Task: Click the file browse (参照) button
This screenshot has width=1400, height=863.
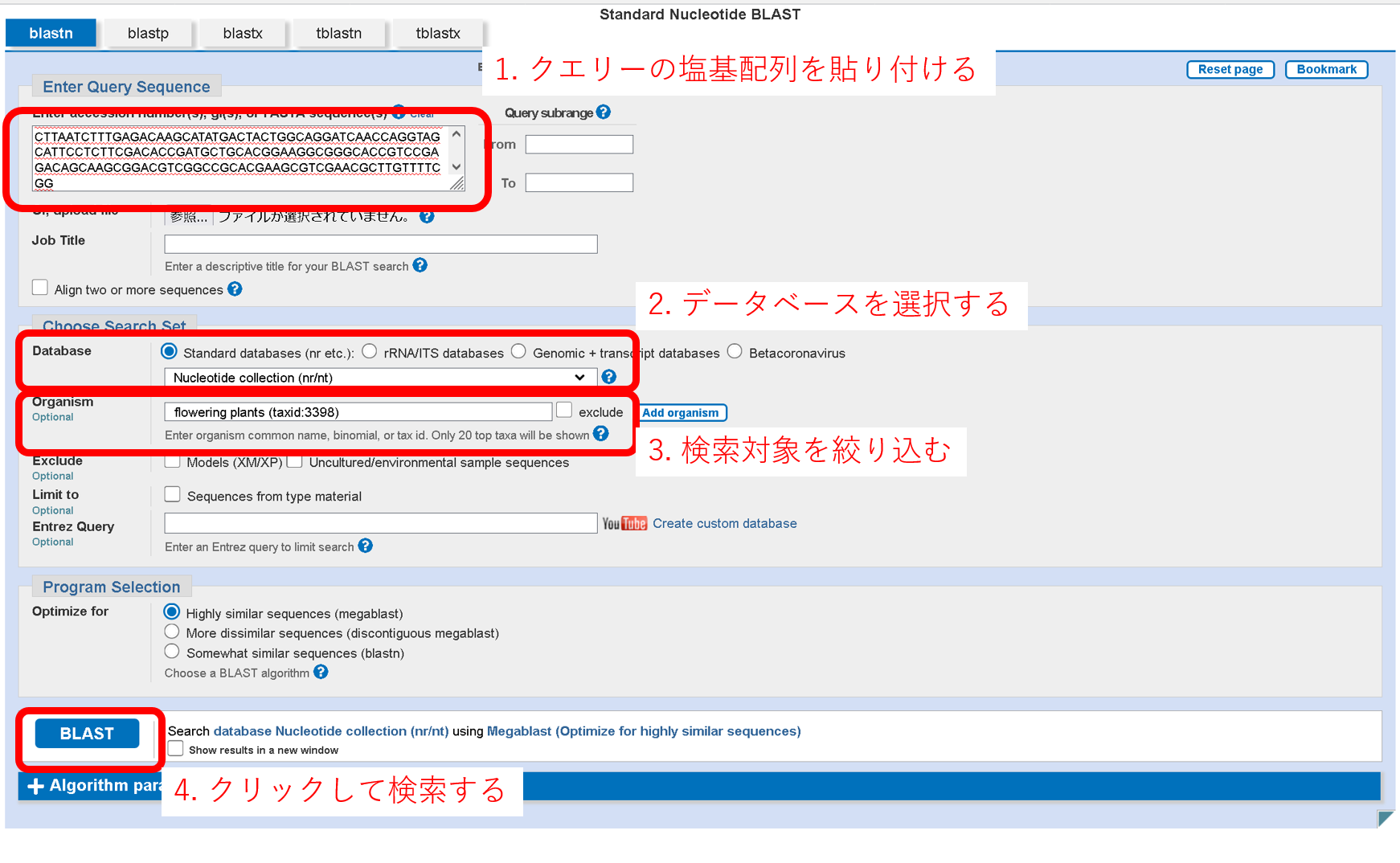Action: (x=189, y=216)
